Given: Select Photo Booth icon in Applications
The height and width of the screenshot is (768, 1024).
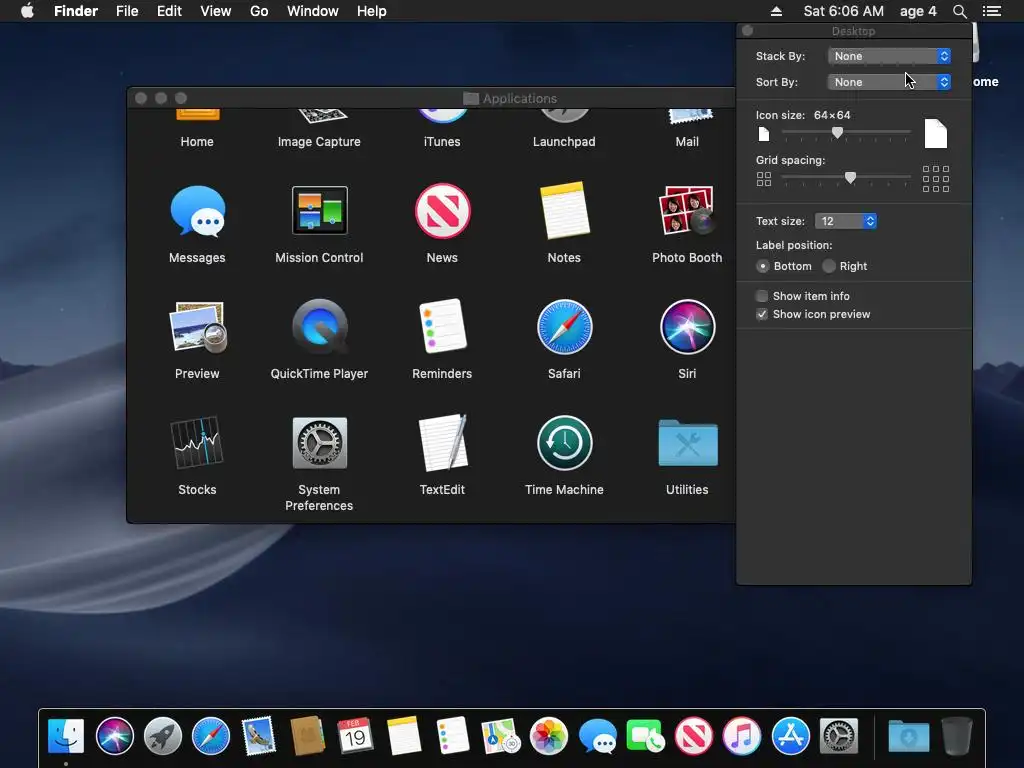Looking at the screenshot, I should click(686, 210).
